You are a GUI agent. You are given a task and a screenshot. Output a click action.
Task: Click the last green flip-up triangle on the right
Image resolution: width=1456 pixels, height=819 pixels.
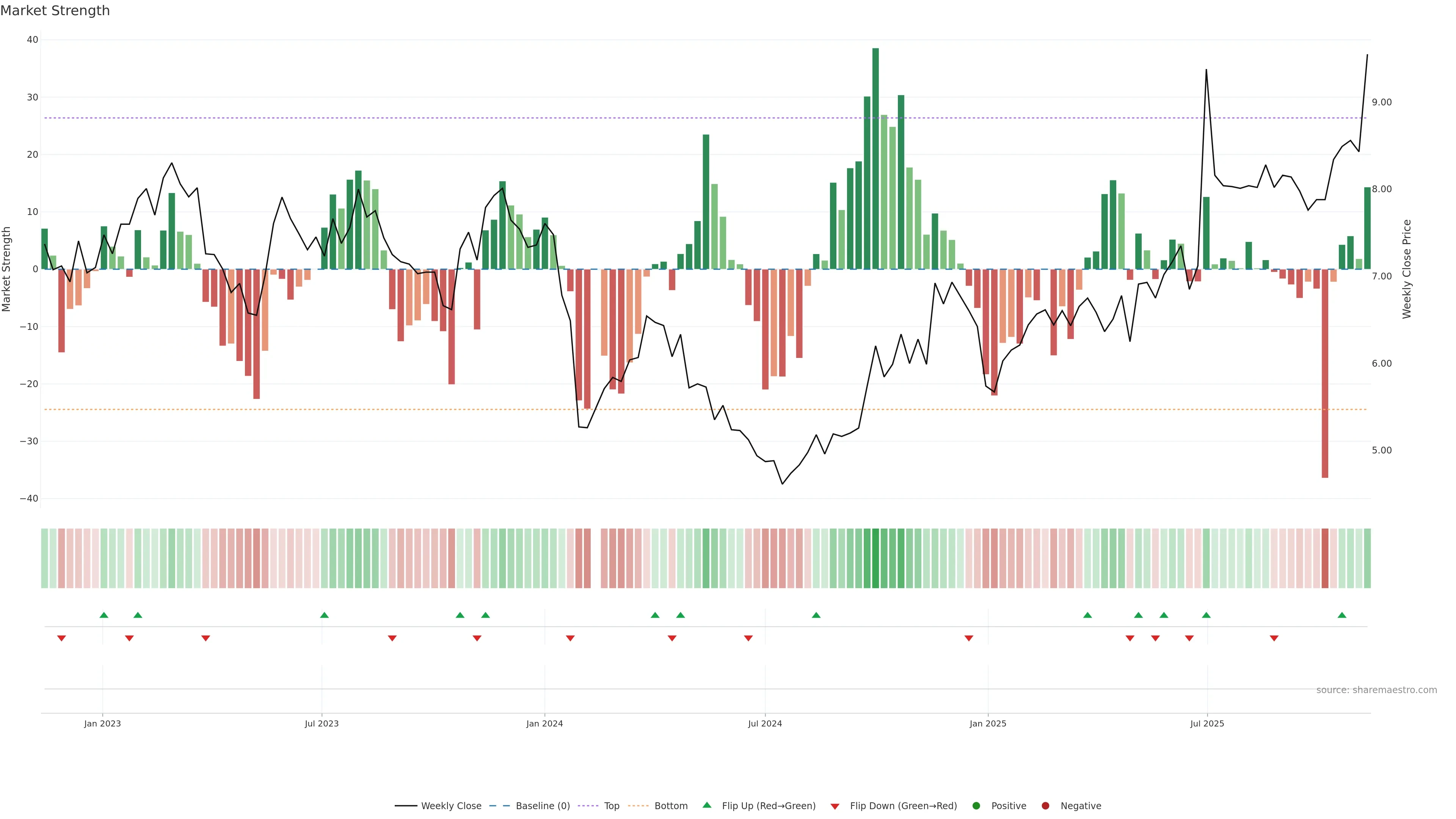(x=1342, y=615)
